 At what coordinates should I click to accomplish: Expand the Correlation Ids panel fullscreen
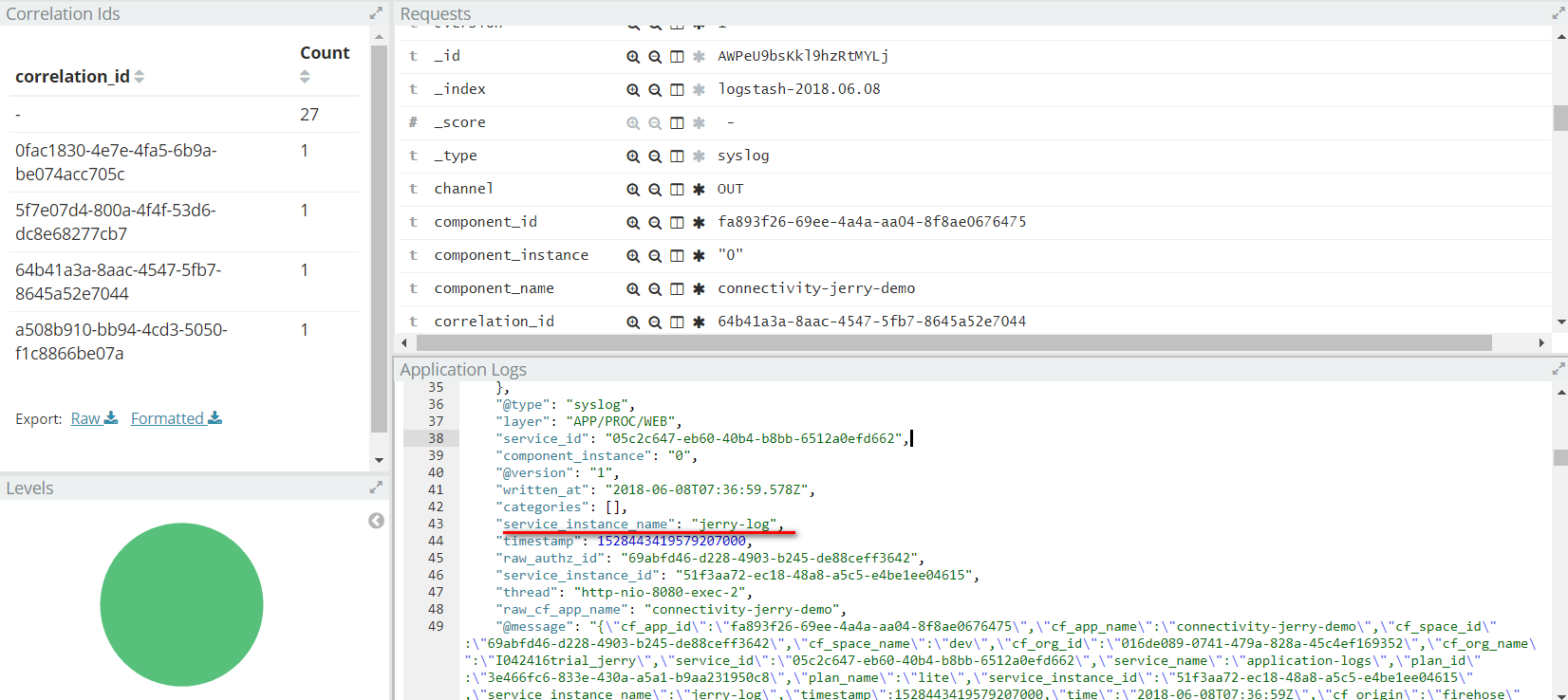point(376,13)
